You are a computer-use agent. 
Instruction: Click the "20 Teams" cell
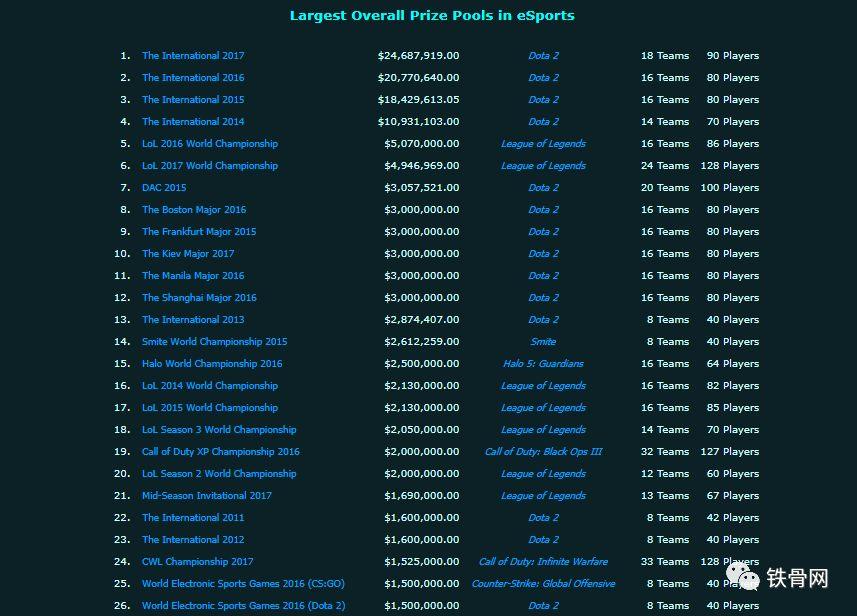click(x=665, y=187)
